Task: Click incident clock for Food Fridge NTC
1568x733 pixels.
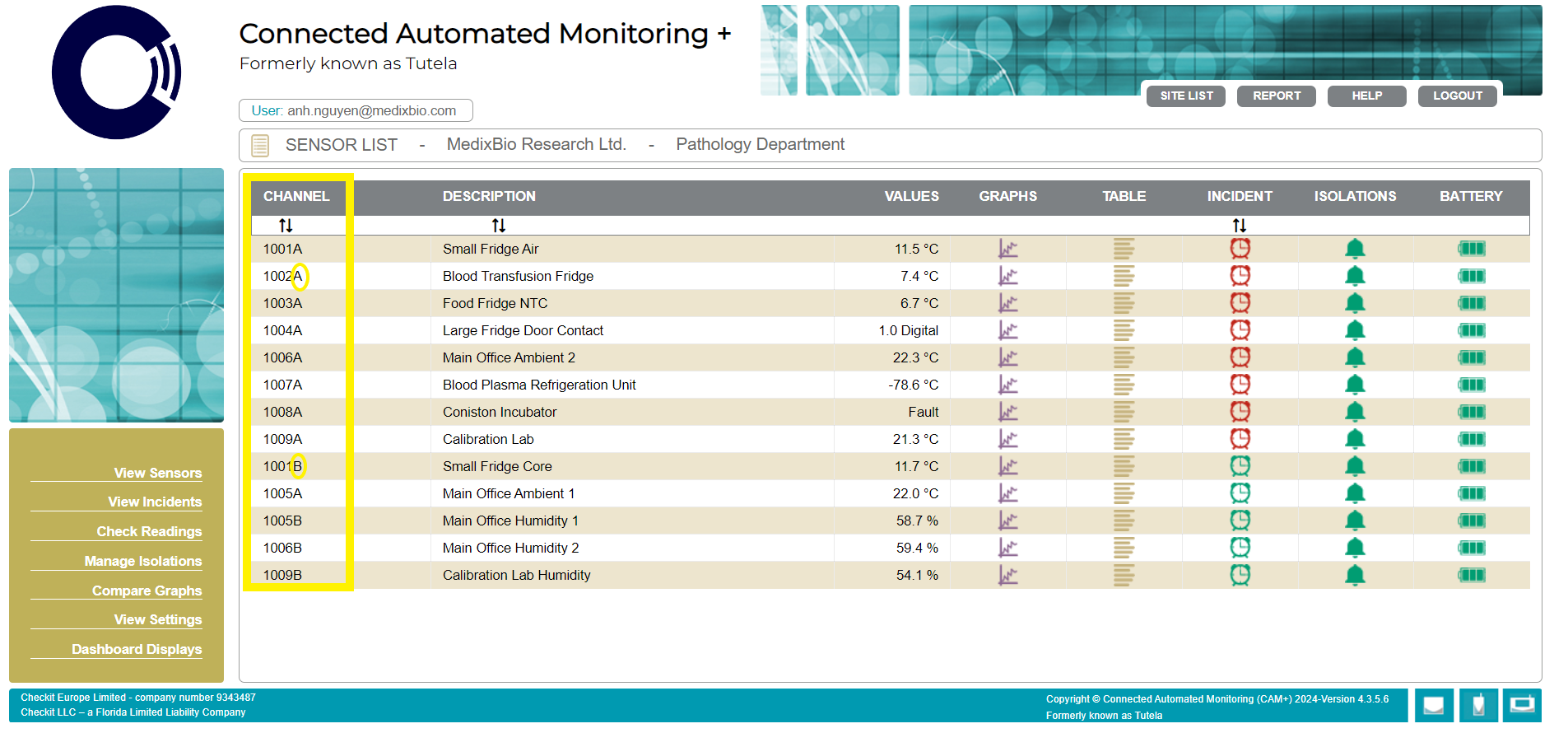Action: (x=1240, y=303)
